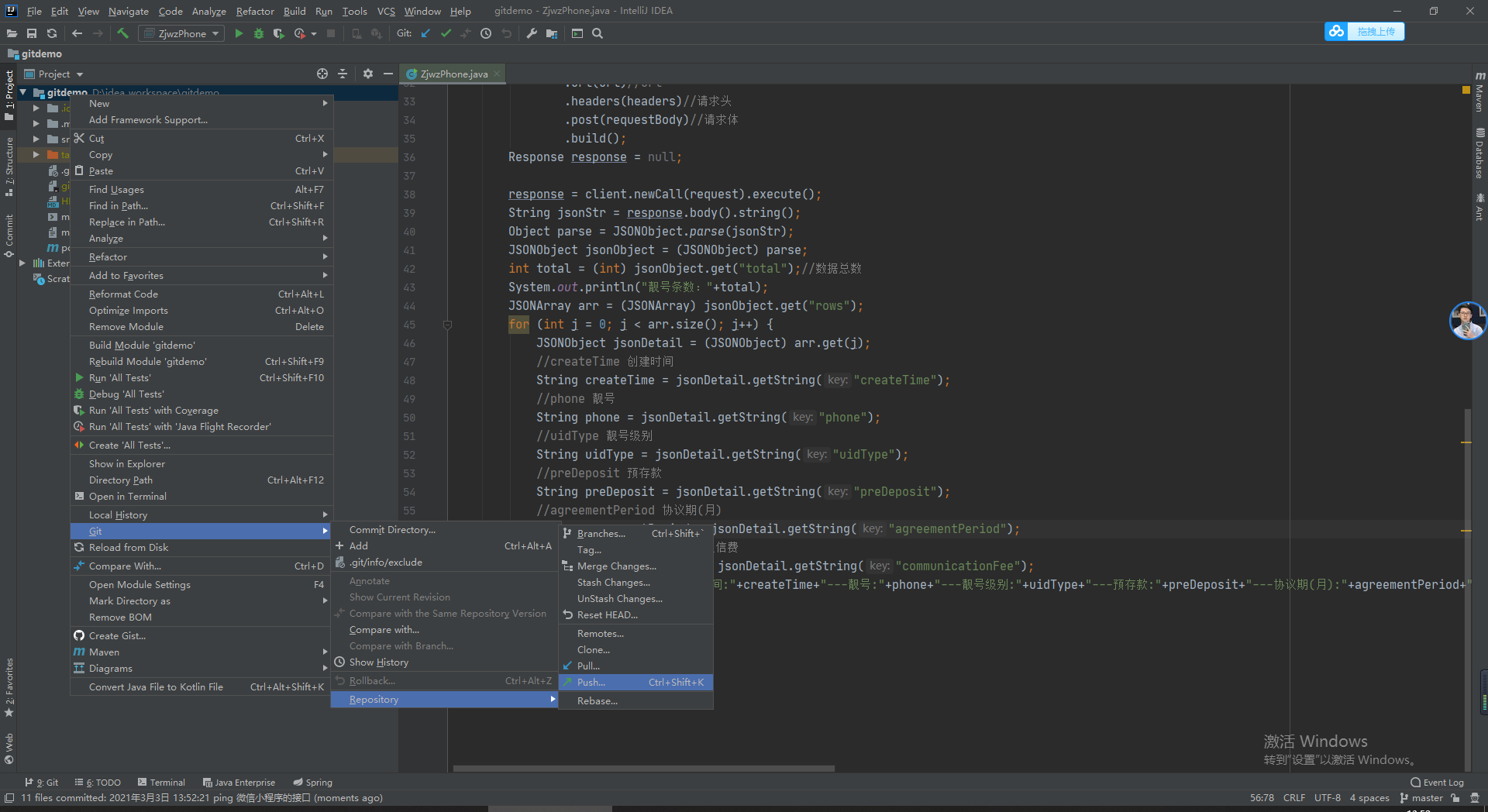
Task: Click the UTF-8 encoding in status bar
Action: pos(1327,798)
